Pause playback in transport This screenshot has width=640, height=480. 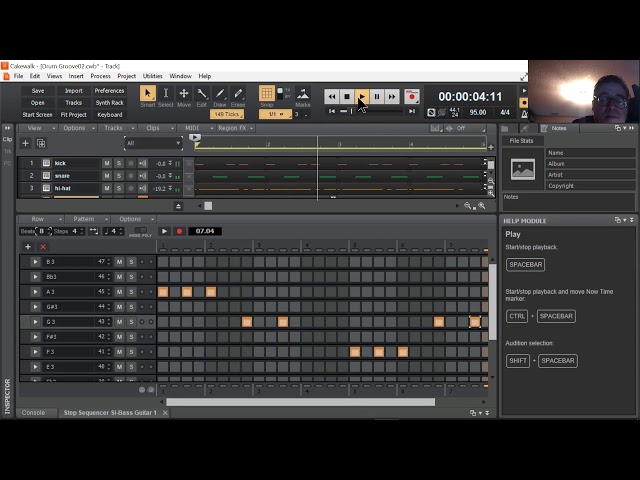[x=377, y=97]
